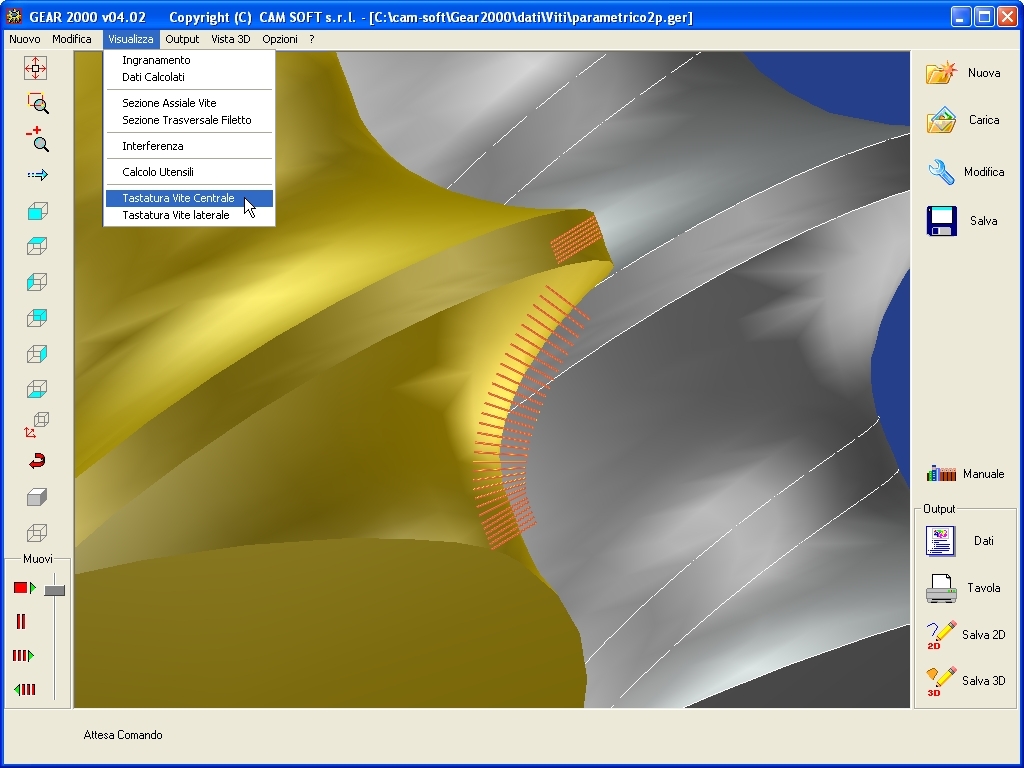The width and height of the screenshot is (1024, 768).
Task: Click the Tavola printer button
Action: 964,588
